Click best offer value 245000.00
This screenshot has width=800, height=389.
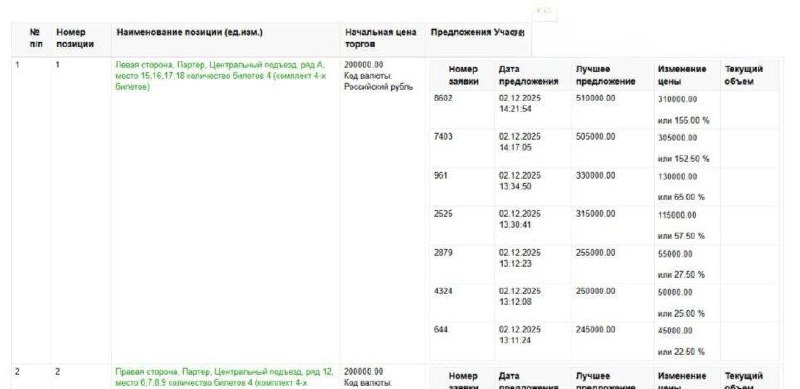[x=595, y=330]
